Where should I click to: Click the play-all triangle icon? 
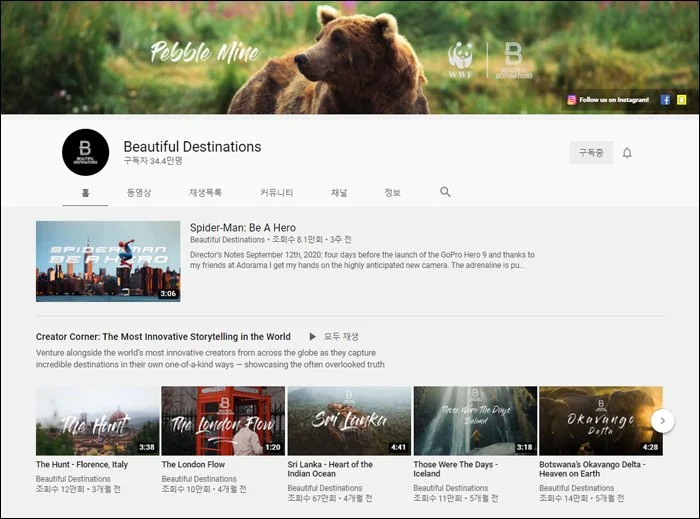(x=312, y=336)
